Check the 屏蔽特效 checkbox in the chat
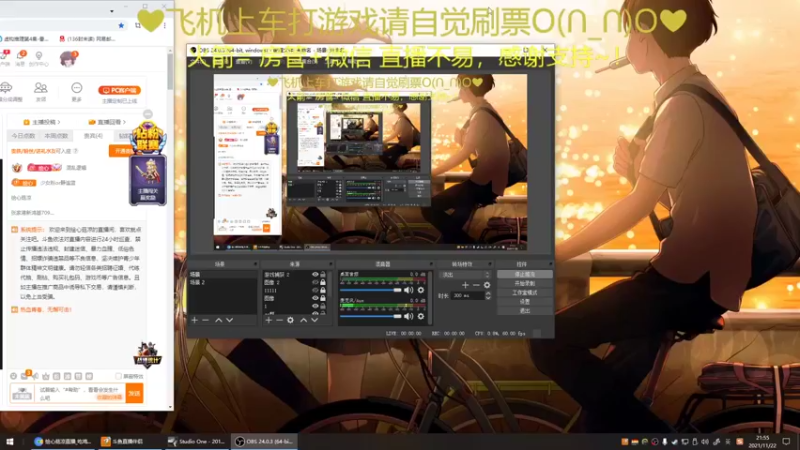Image resolution: width=800 pixels, height=450 pixels. tap(118, 376)
